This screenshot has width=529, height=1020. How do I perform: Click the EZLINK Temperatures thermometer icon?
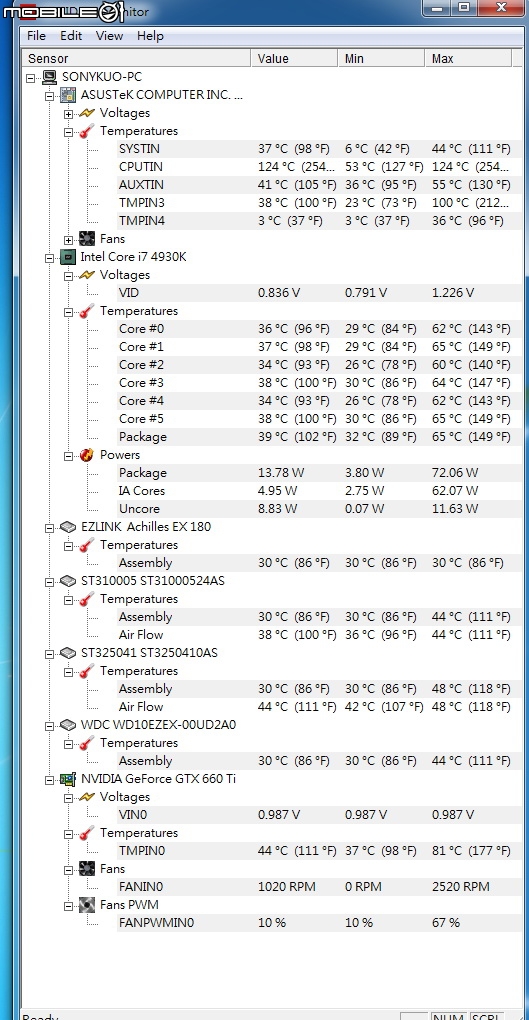pyautogui.click(x=87, y=545)
